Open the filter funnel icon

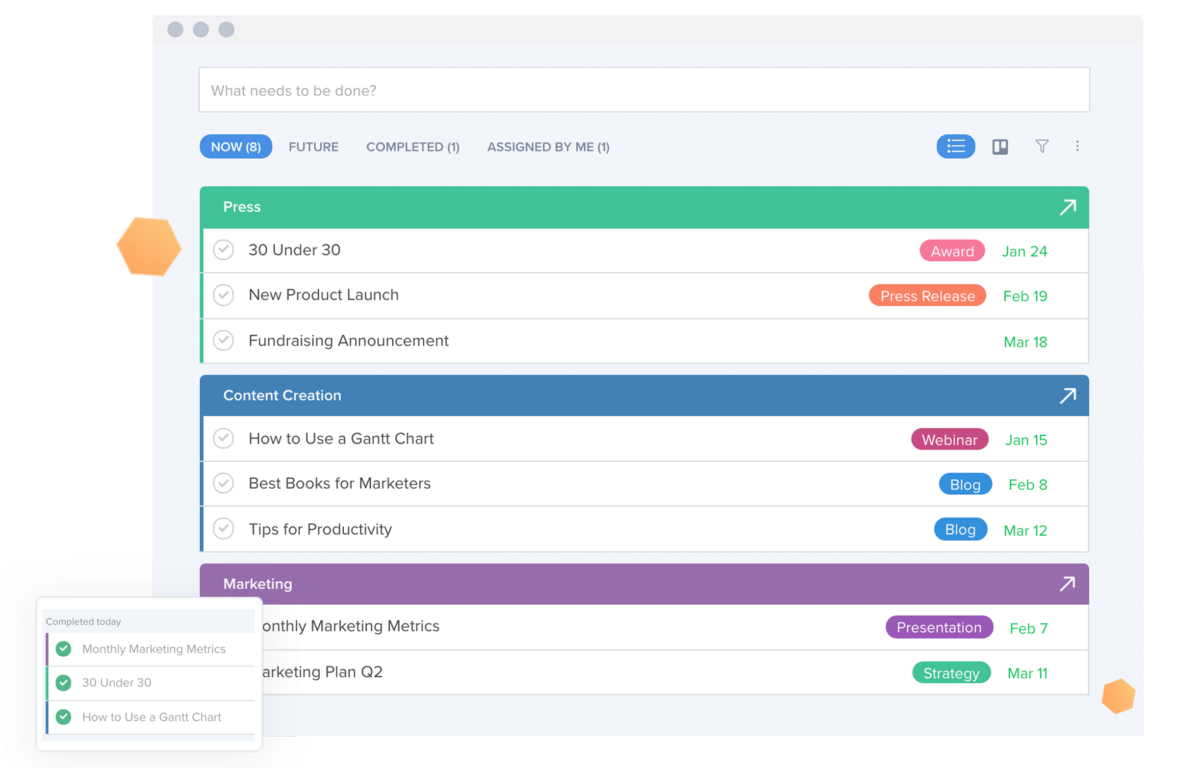(x=1042, y=146)
